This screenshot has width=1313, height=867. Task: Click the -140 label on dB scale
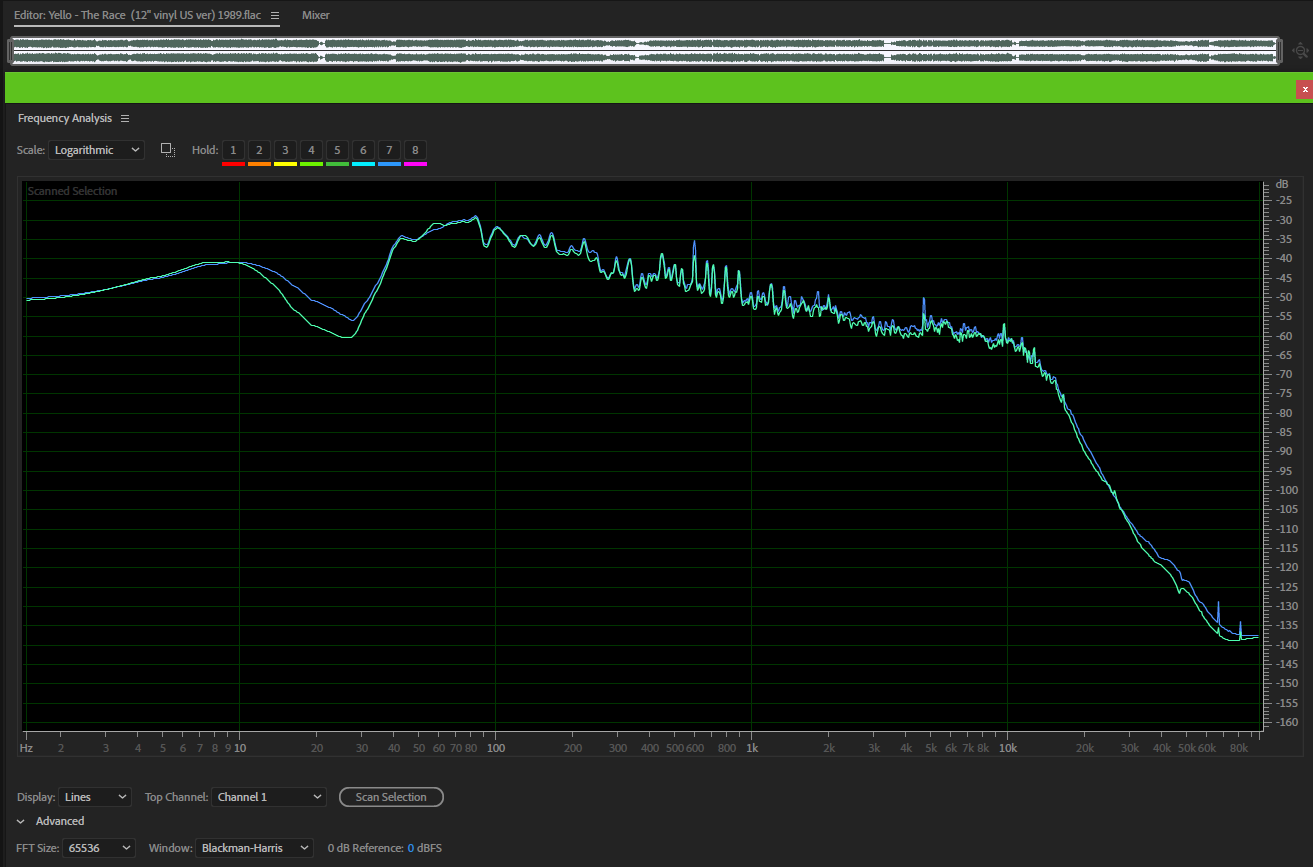point(1285,645)
